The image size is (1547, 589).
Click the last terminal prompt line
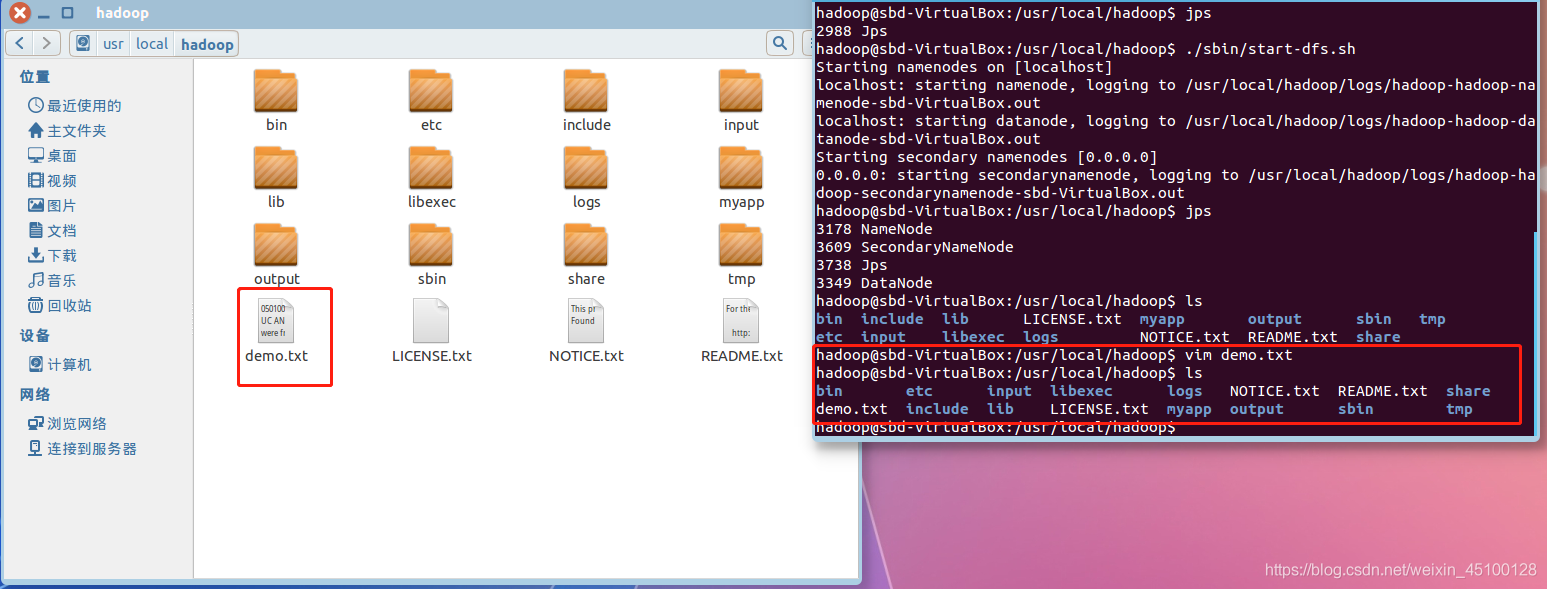[996, 427]
